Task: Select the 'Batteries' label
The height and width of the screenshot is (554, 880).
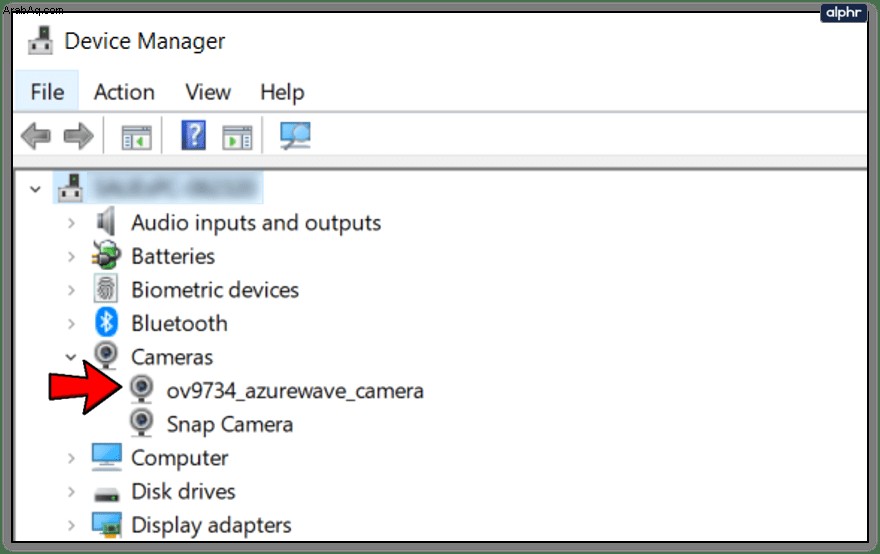Action: [x=173, y=257]
